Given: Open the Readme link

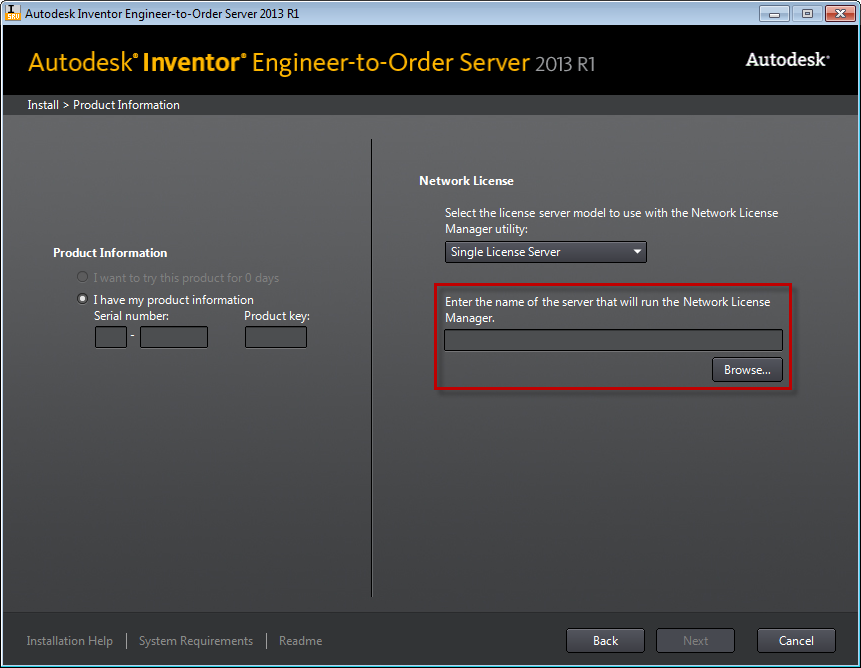Looking at the screenshot, I should click(300, 641).
